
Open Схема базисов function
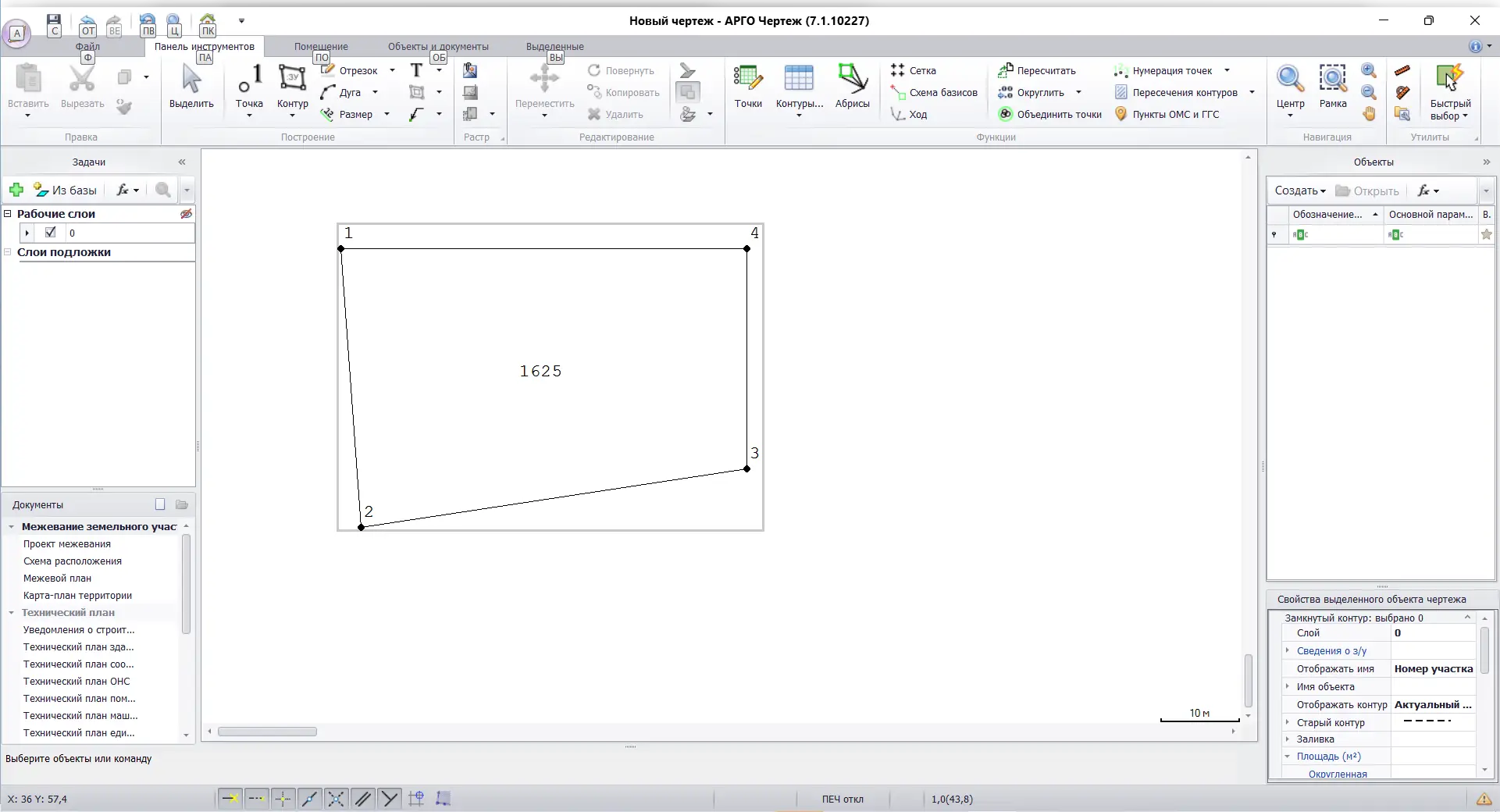click(x=934, y=92)
